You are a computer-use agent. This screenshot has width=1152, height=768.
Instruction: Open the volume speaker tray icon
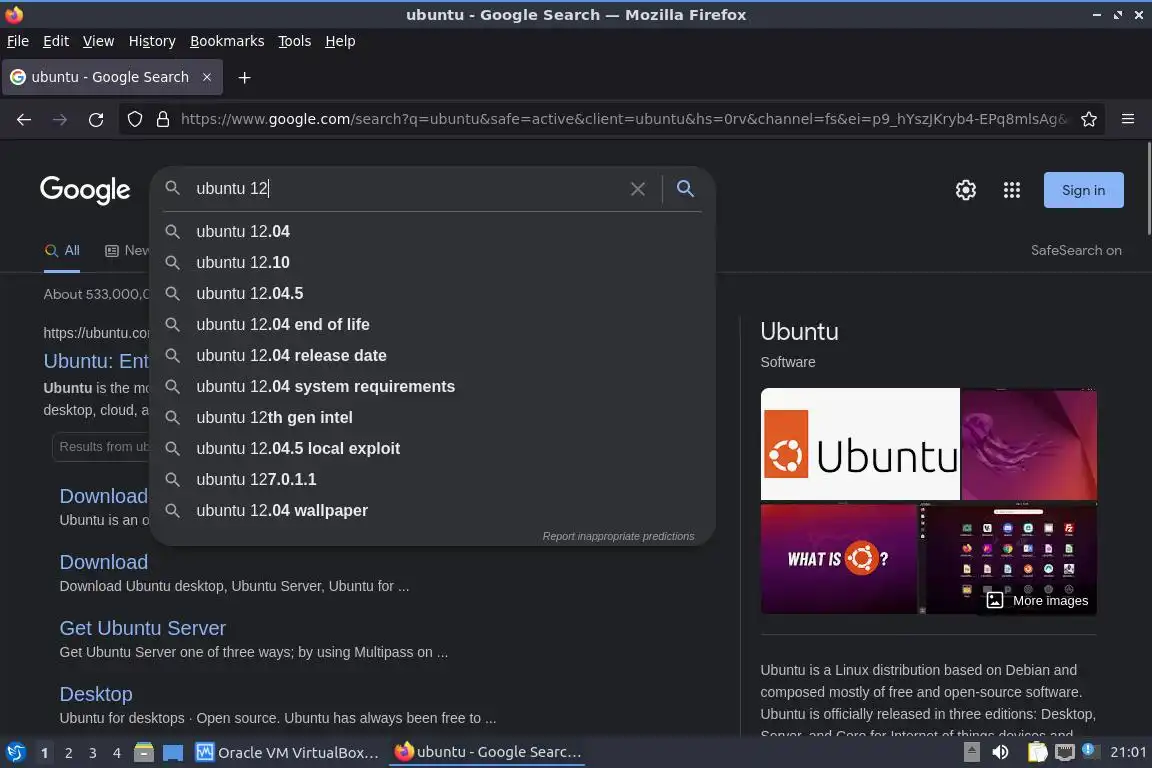[1000, 752]
